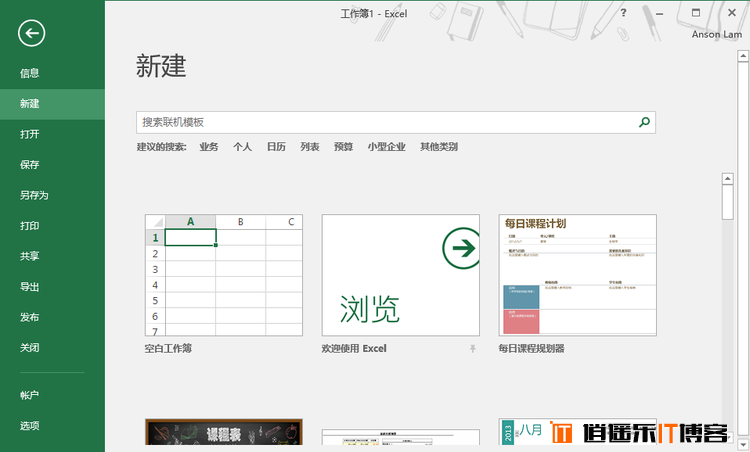Screen dimensions: 750x452
Task: Click the Anson Lam account name
Action: (717, 34)
